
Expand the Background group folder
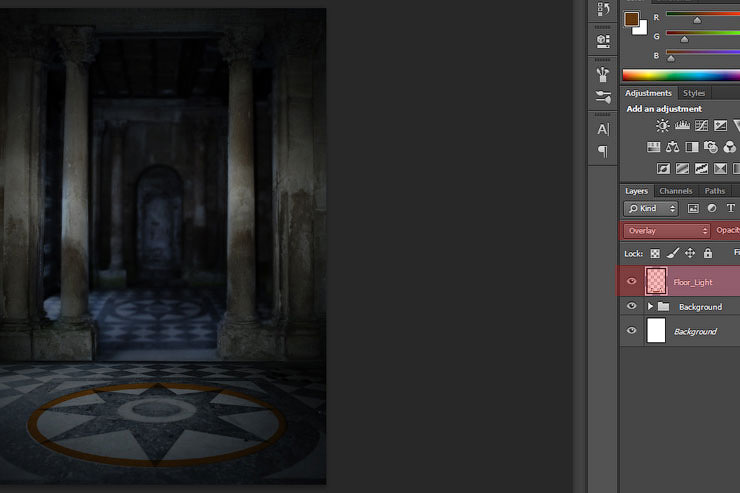click(x=650, y=307)
